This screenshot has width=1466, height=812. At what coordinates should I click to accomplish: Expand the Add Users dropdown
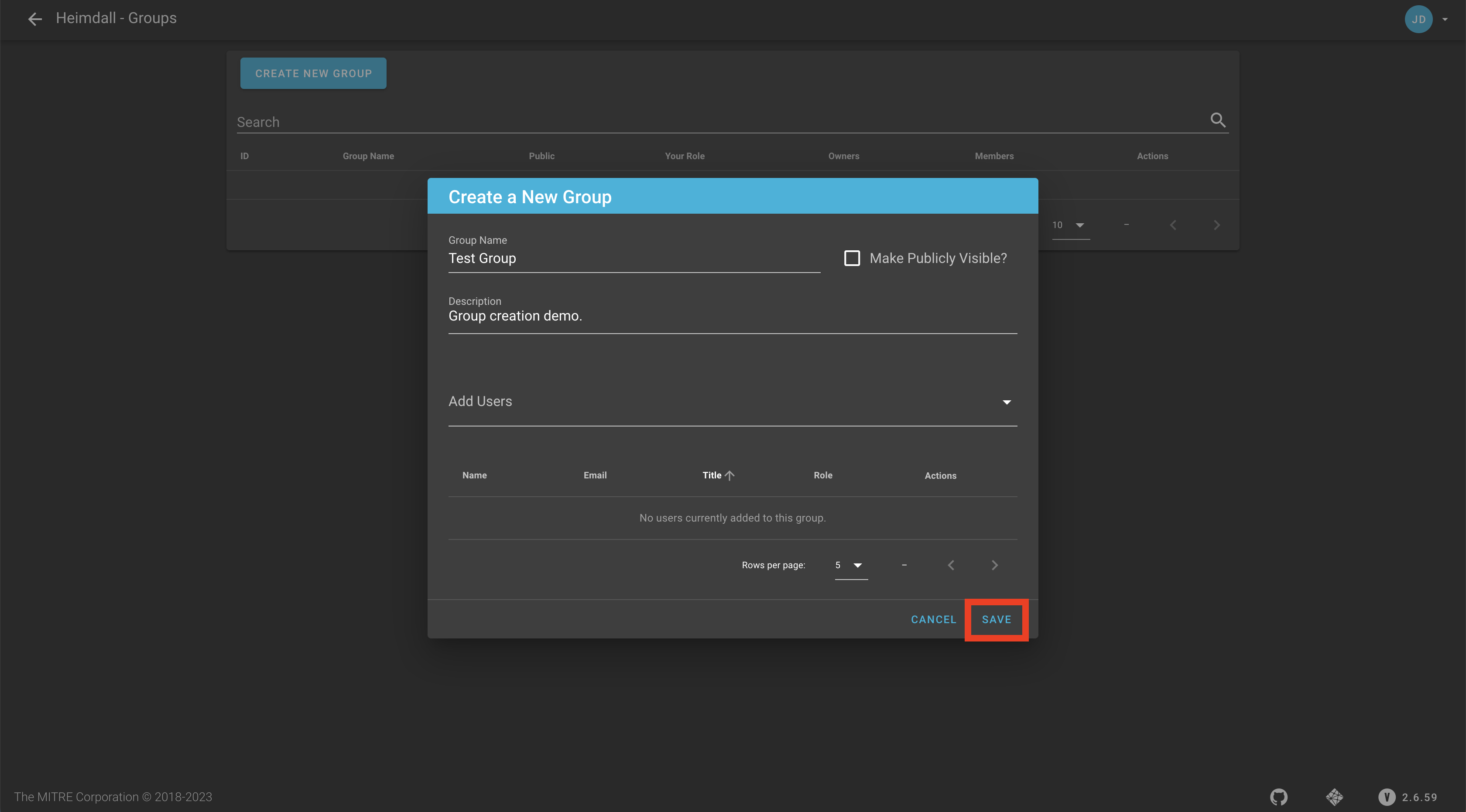(1006, 402)
